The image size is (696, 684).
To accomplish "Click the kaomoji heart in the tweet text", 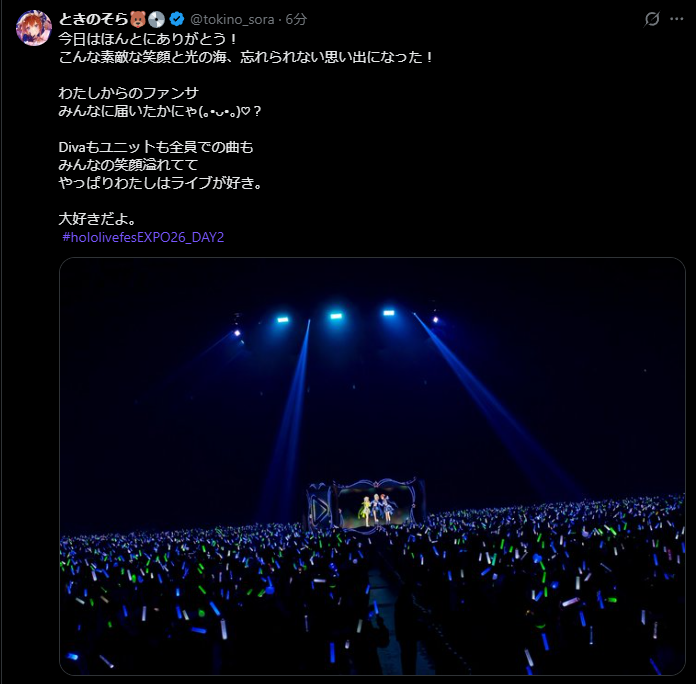I will tap(245, 111).
